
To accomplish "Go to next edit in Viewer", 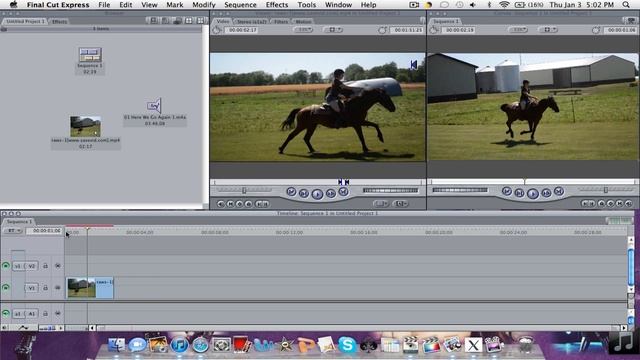I will pyautogui.click(x=343, y=191).
